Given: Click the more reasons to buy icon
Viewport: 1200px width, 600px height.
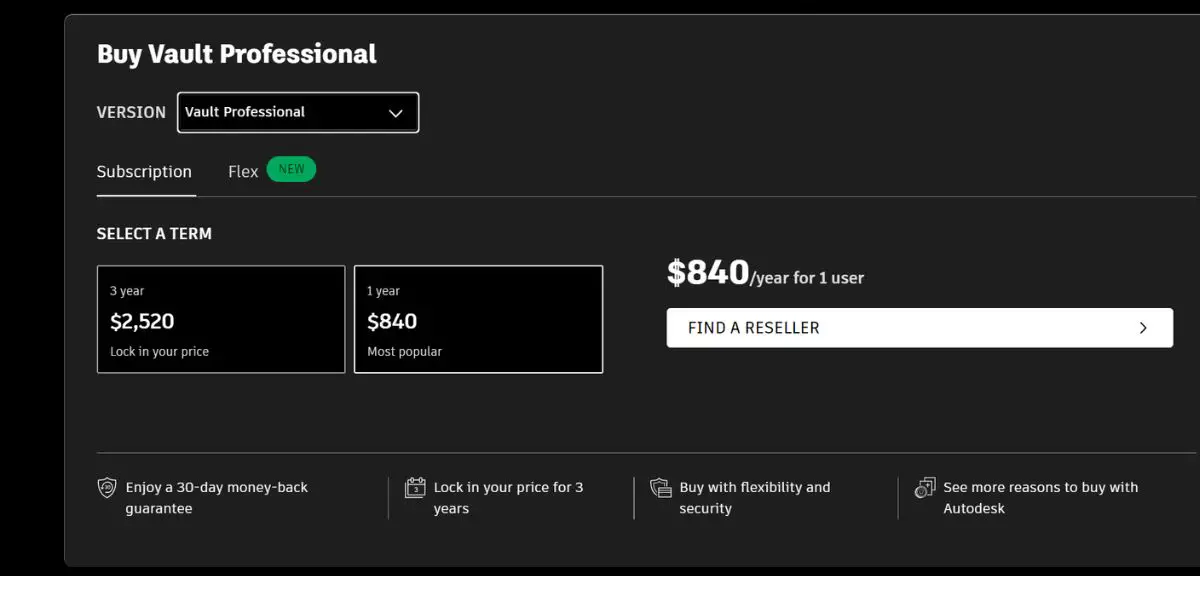Looking at the screenshot, I should [x=925, y=488].
